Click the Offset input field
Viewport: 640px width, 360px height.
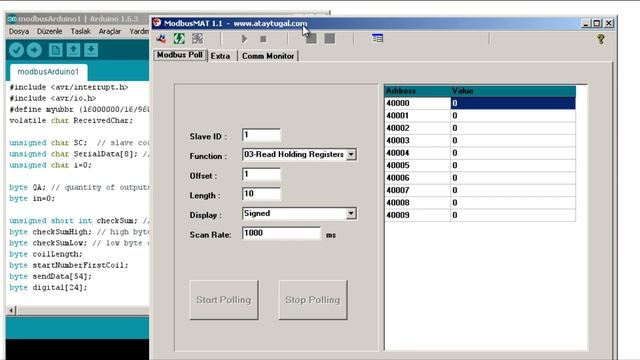(261, 174)
